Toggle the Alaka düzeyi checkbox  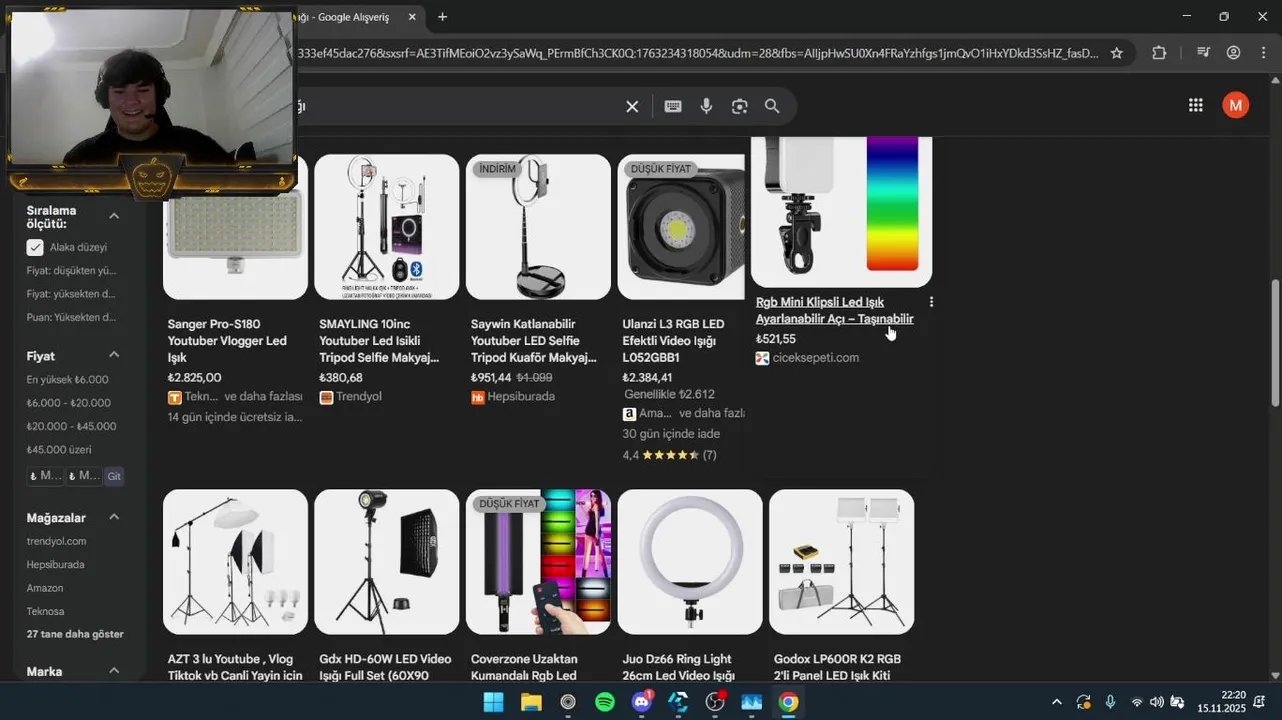(x=35, y=247)
